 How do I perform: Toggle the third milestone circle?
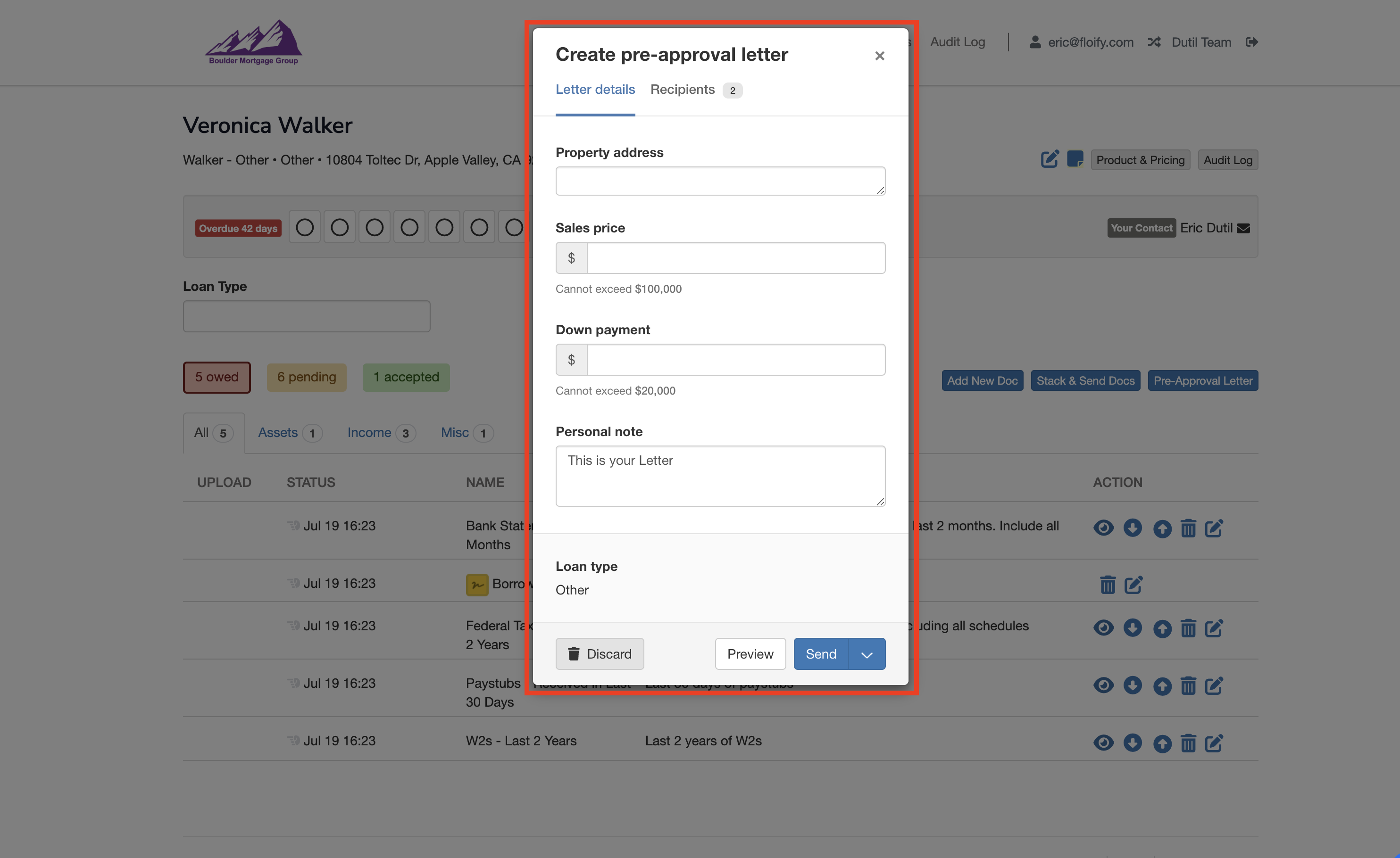click(375, 227)
